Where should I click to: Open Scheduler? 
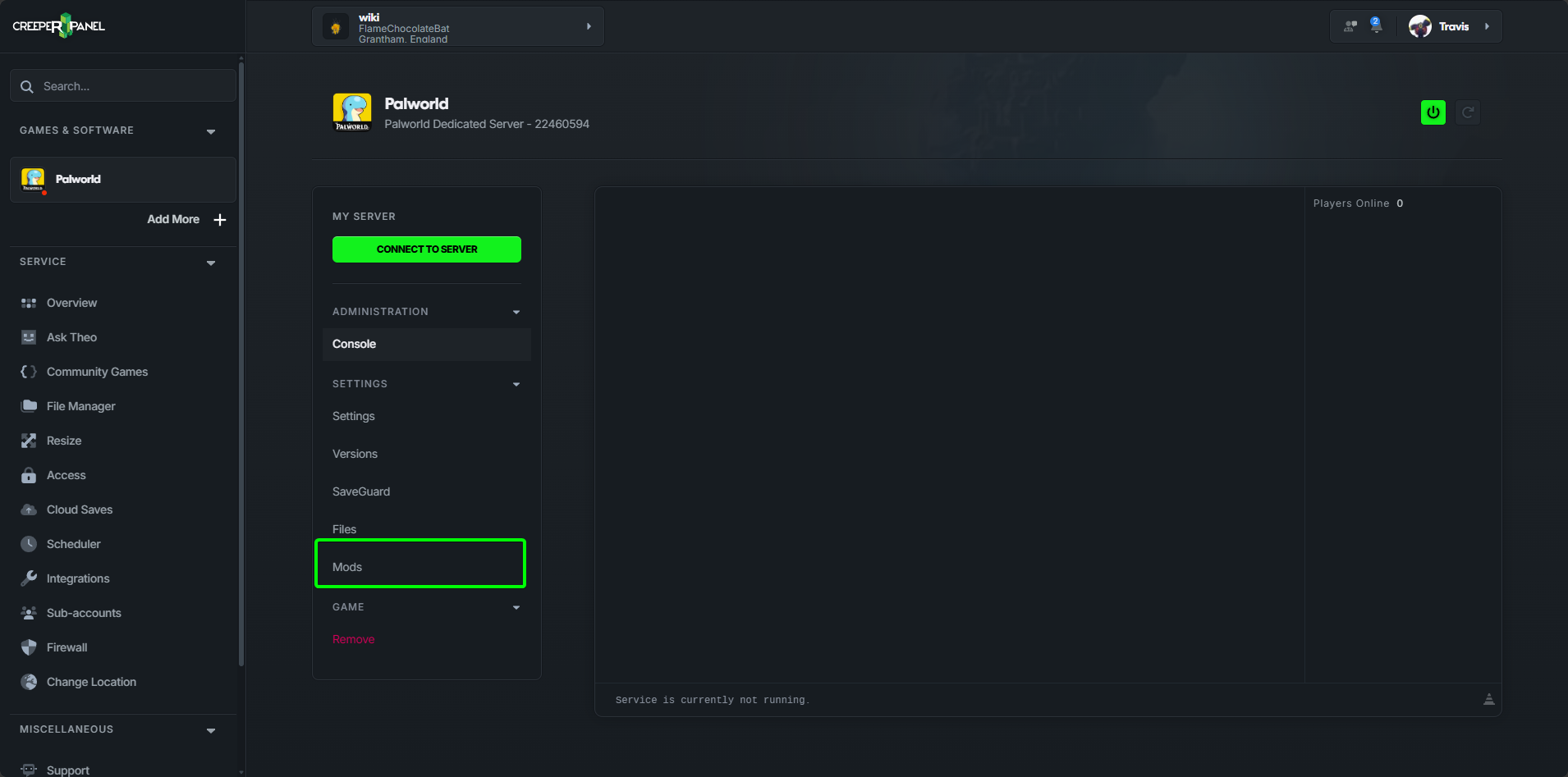tap(73, 544)
